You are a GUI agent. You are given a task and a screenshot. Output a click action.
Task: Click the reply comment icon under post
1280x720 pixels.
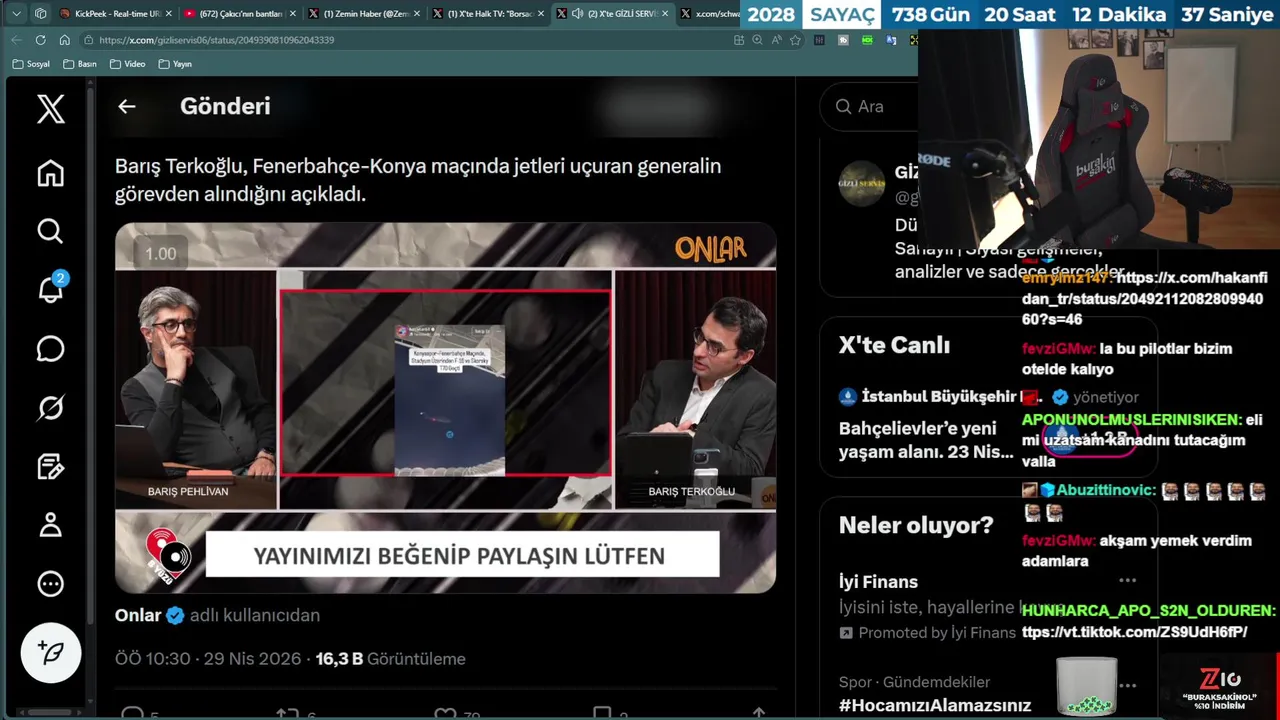point(132,714)
